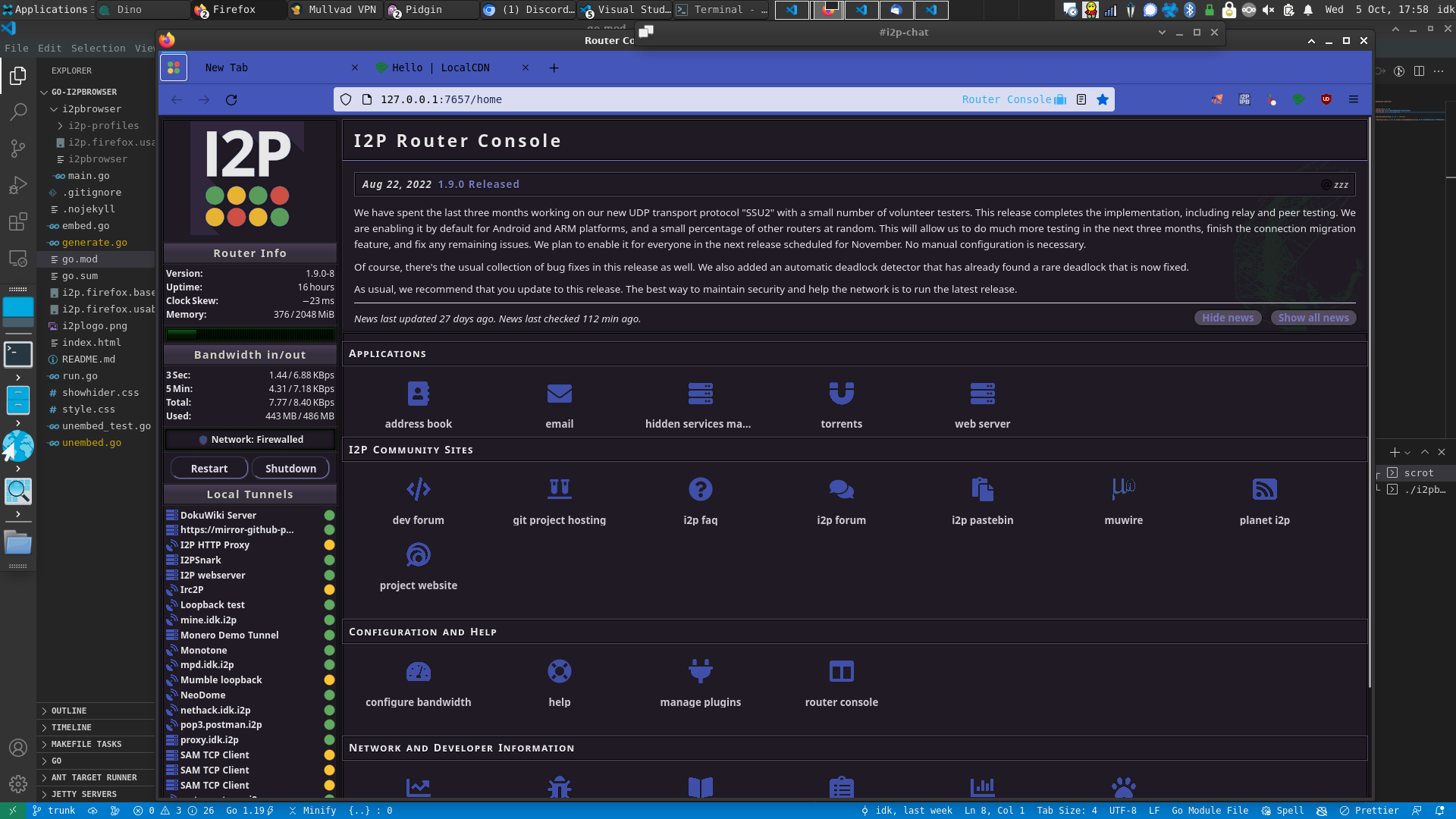
Task: Visit the i2p forum icon
Action: tap(841, 490)
